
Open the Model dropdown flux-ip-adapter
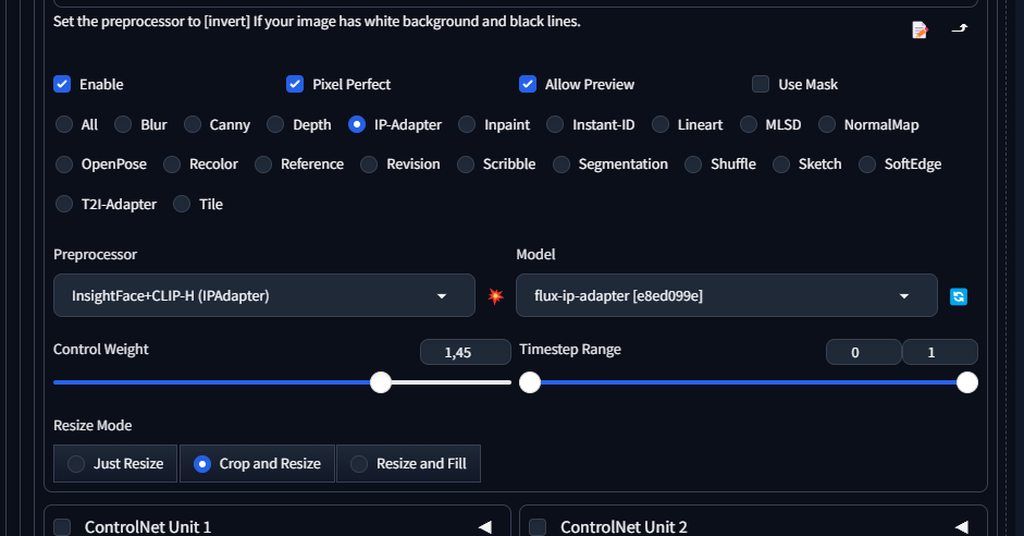726,296
